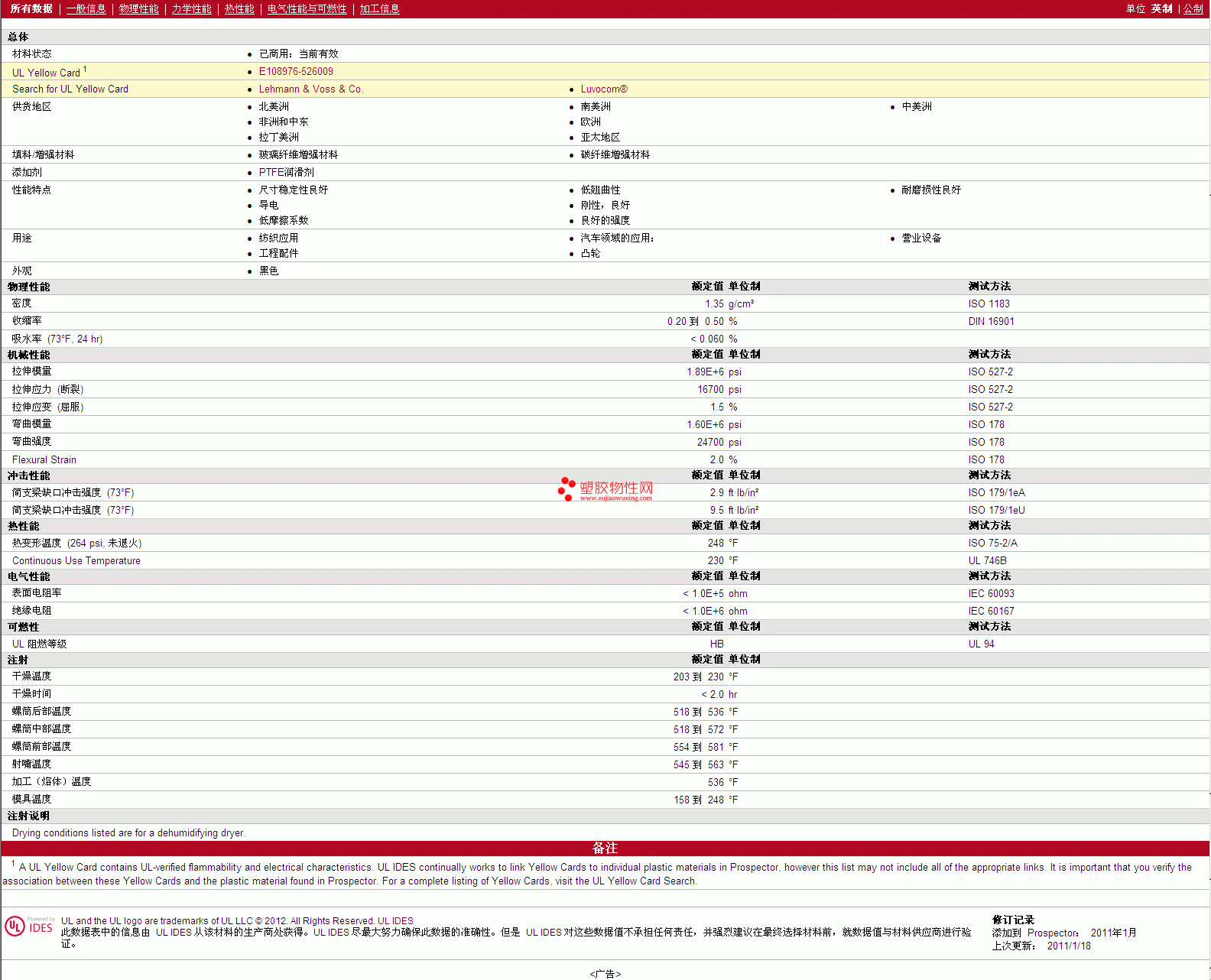This screenshot has width=1211, height=980.
Task: Open 电气性能与可燃性 tab
Action: (x=307, y=8)
